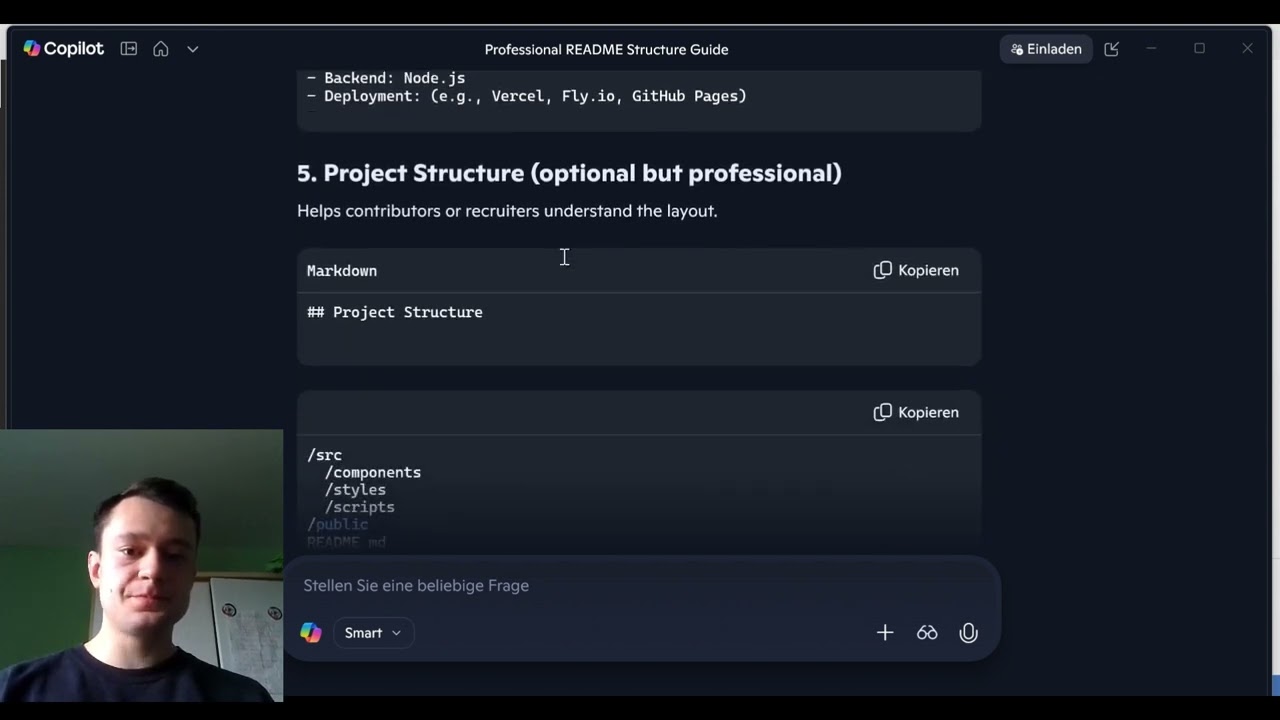Screen dimensions: 1280x720
Task: Click the webcam overlay video thumbnail
Action: 141,566
